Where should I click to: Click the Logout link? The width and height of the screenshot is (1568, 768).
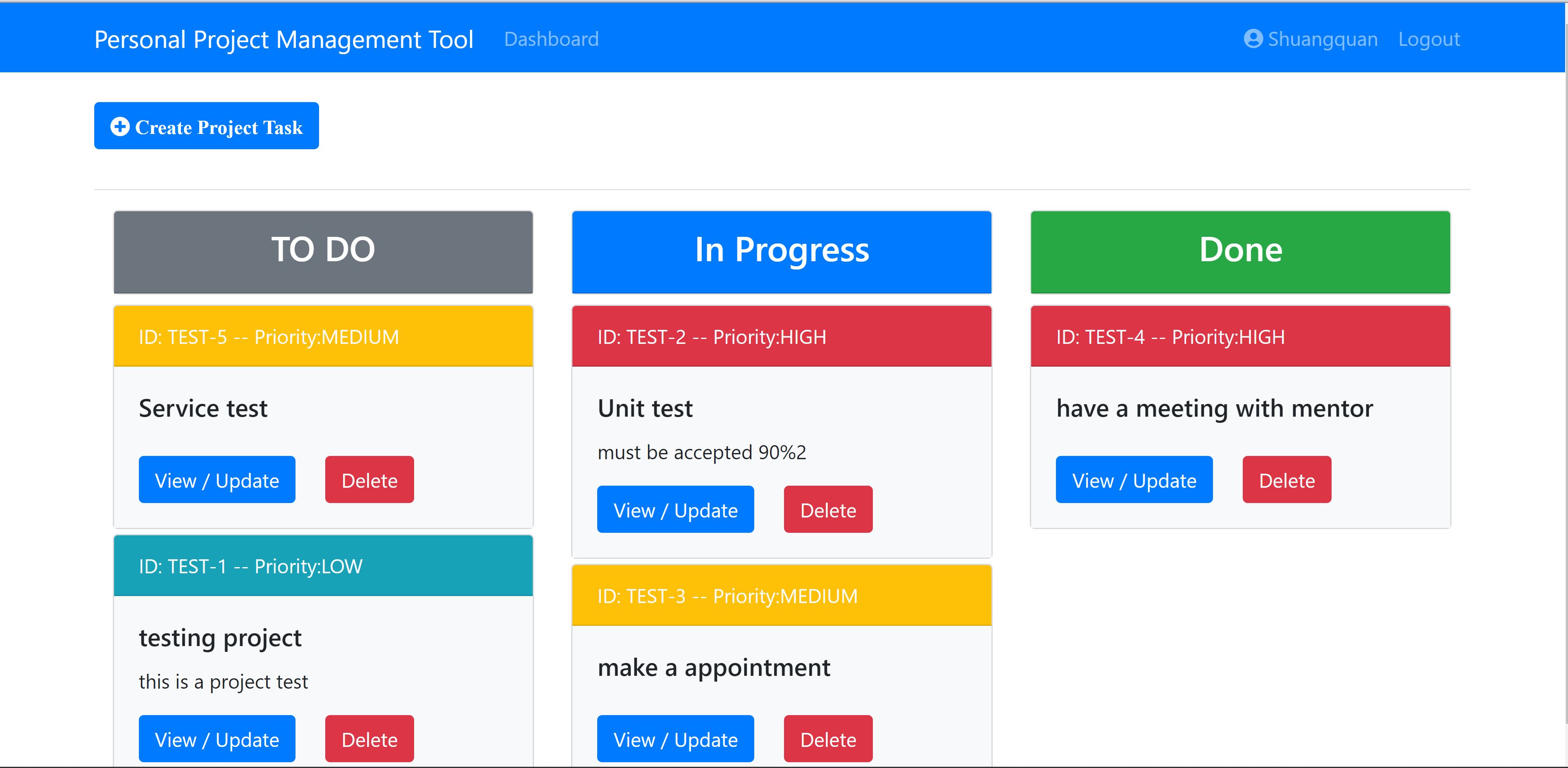(1429, 39)
